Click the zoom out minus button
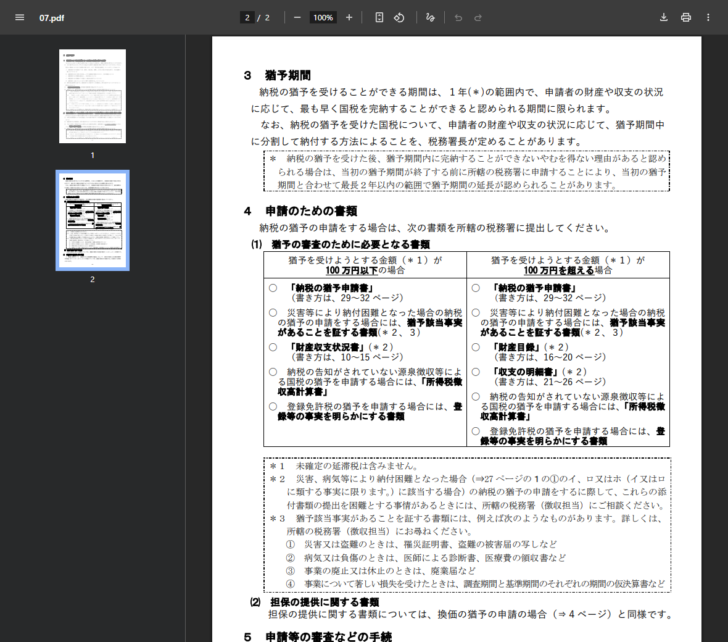Screen dimensions: 728x642 (297, 18)
